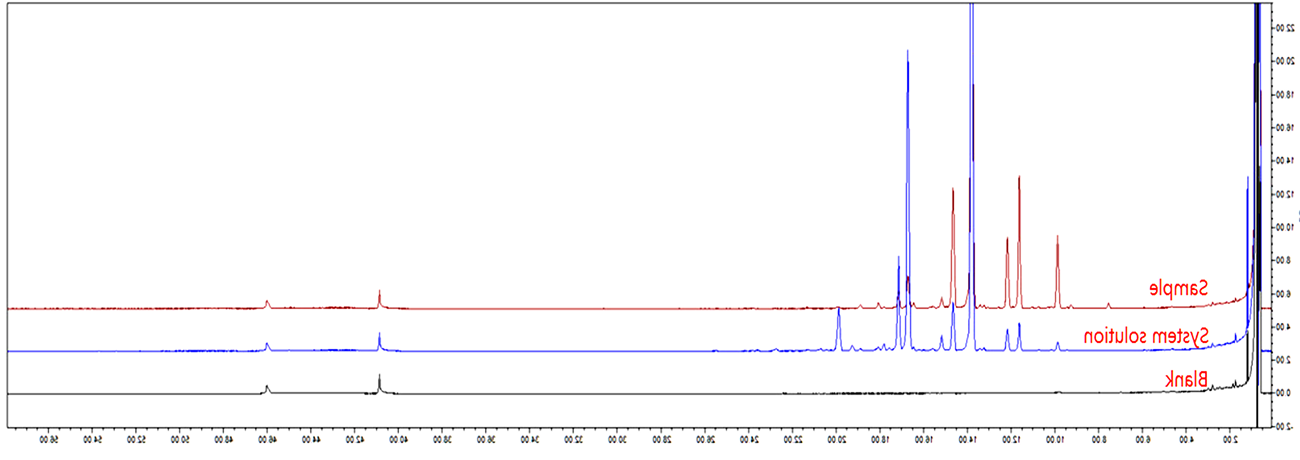Screen dimensions: 1300x460
Task: Click the 32.00 tick on the time axis
Action: (x=575, y=440)
